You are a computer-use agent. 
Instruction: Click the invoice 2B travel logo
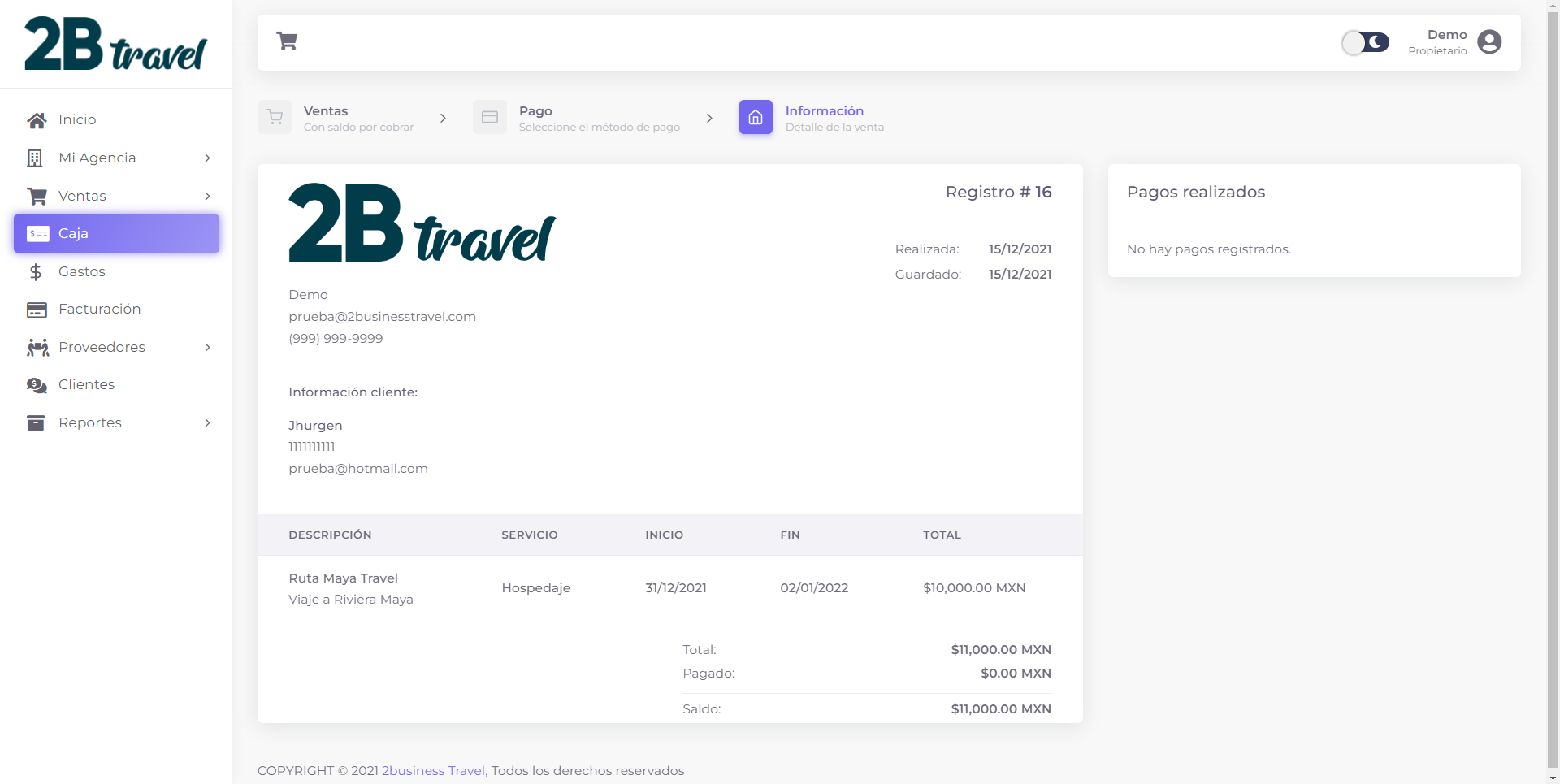point(422,223)
